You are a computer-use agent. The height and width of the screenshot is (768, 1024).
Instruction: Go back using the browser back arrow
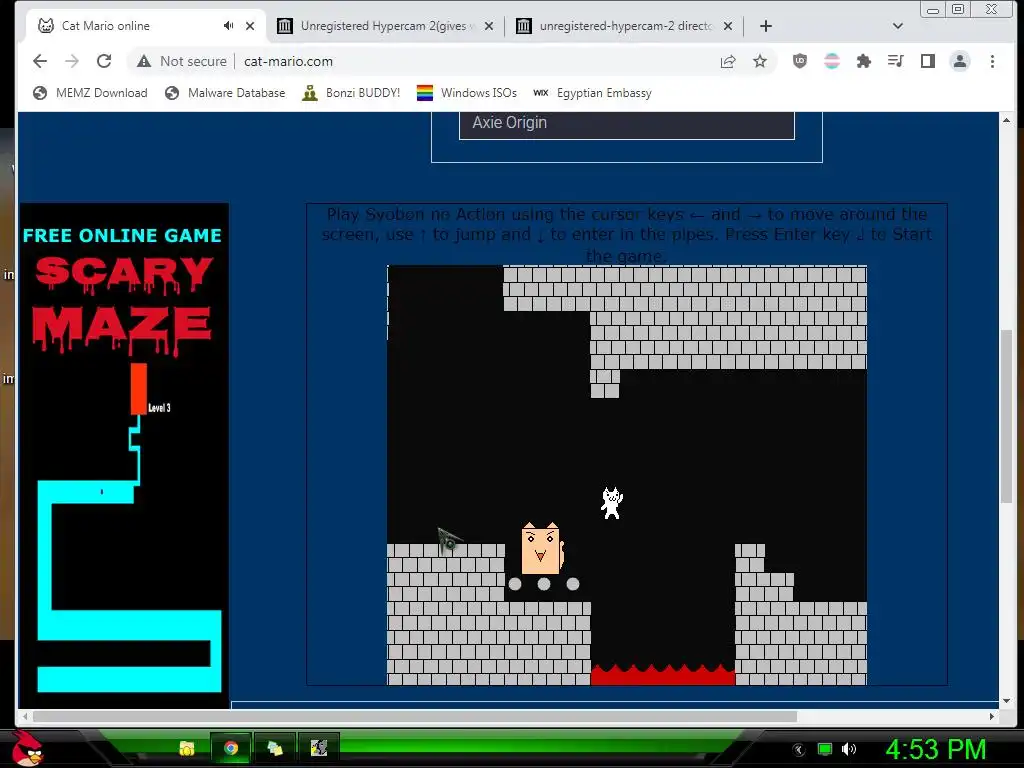tap(40, 61)
